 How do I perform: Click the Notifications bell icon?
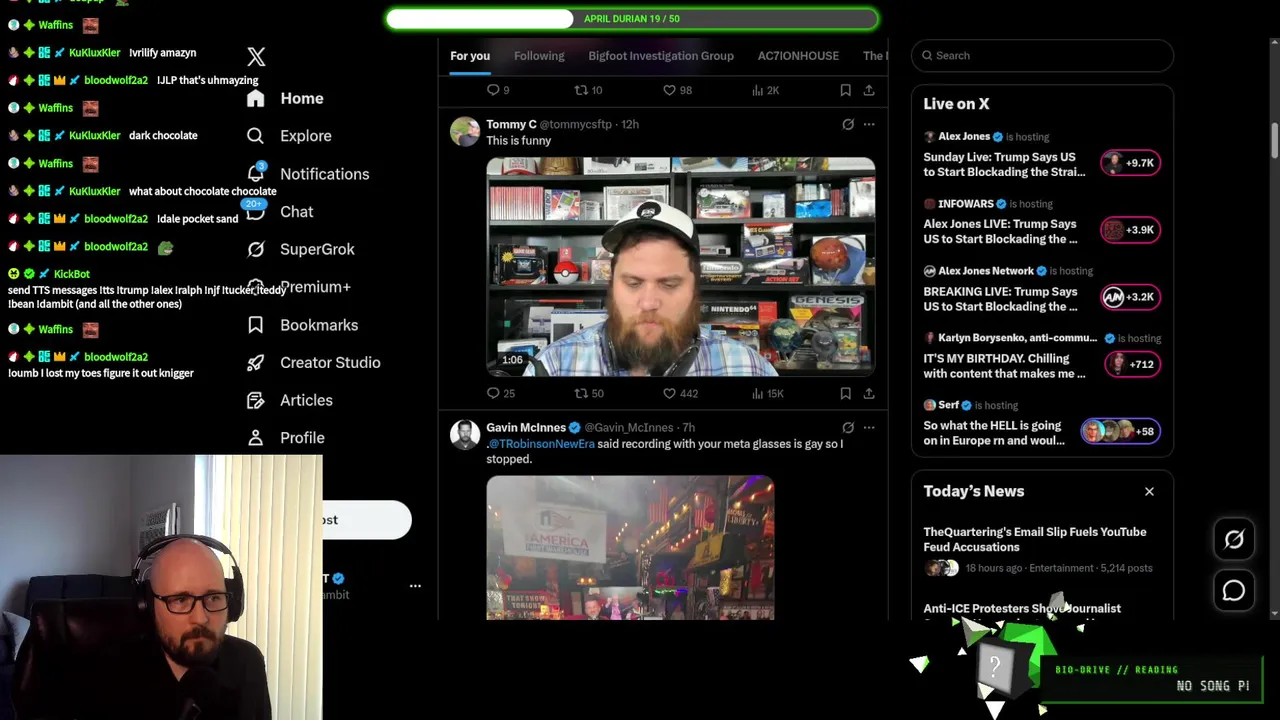click(256, 173)
